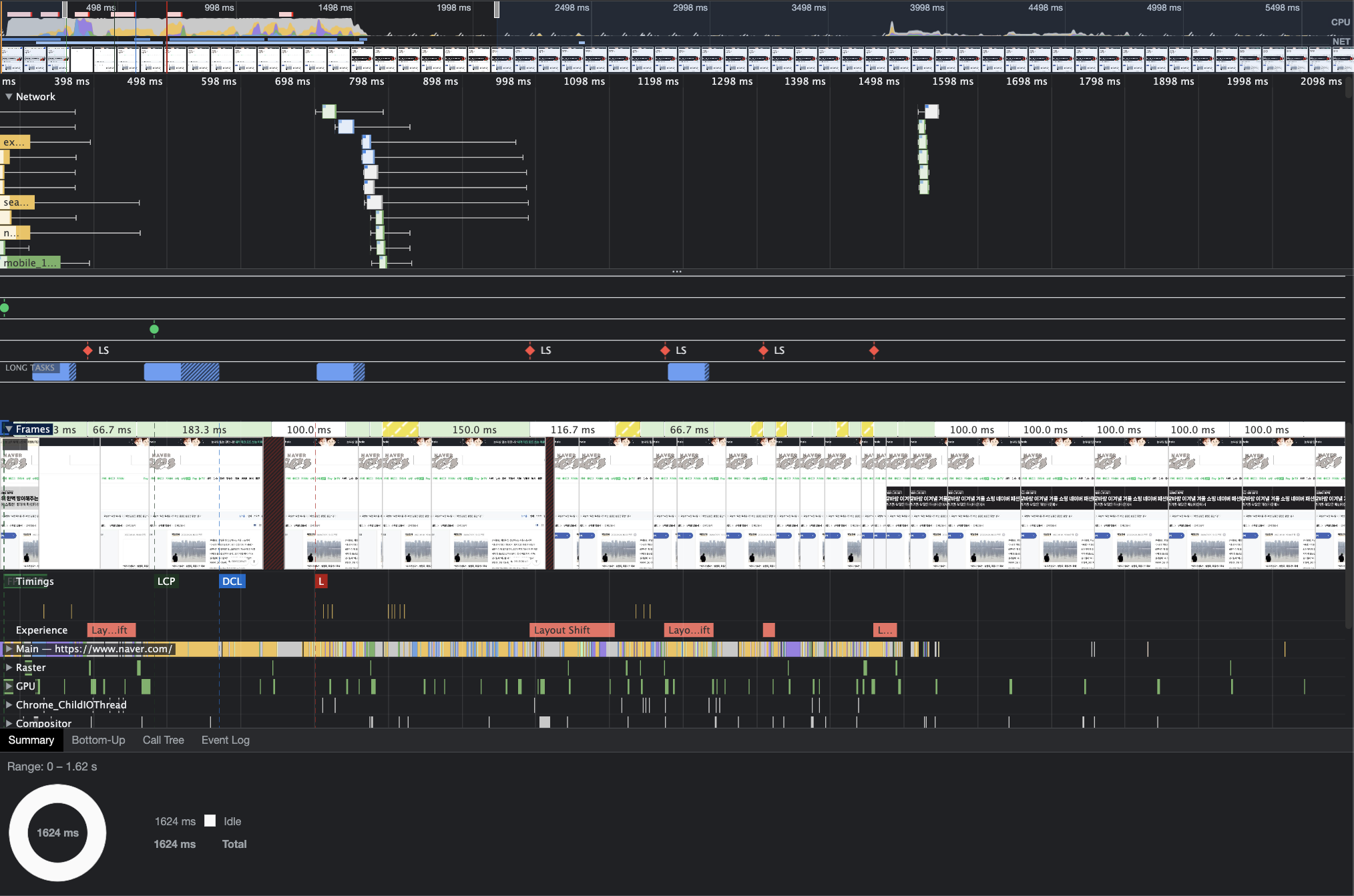The width and height of the screenshot is (1354, 896).
Task: Open the Event Log tab
Action: [x=225, y=740]
